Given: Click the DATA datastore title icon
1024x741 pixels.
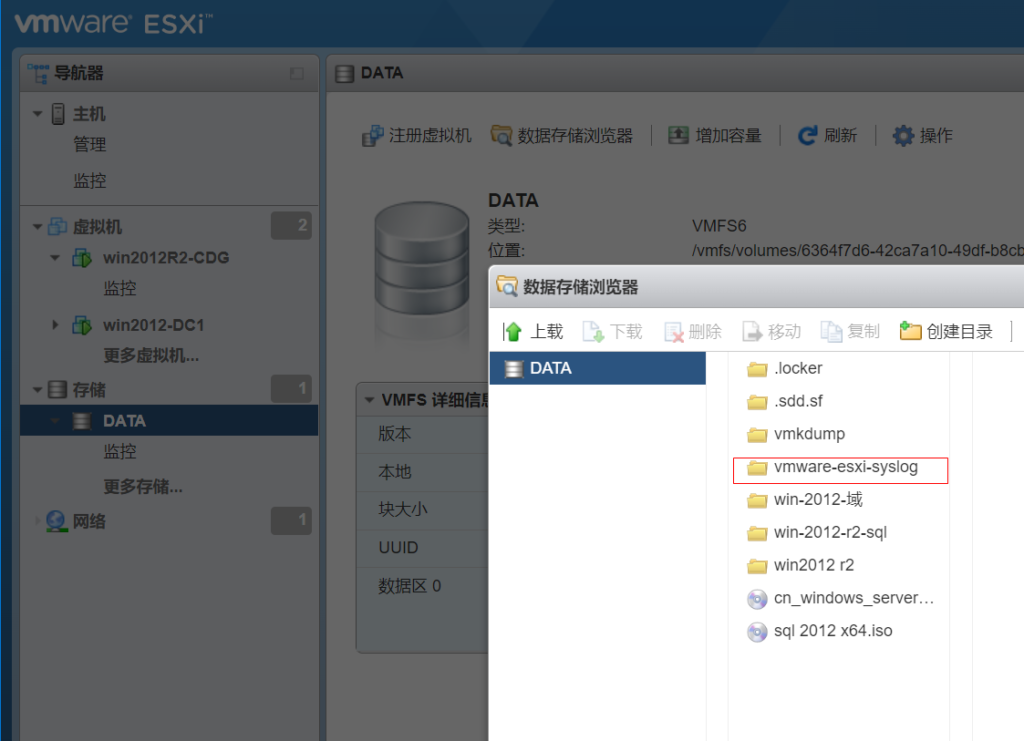Looking at the screenshot, I should click(344, 73).
